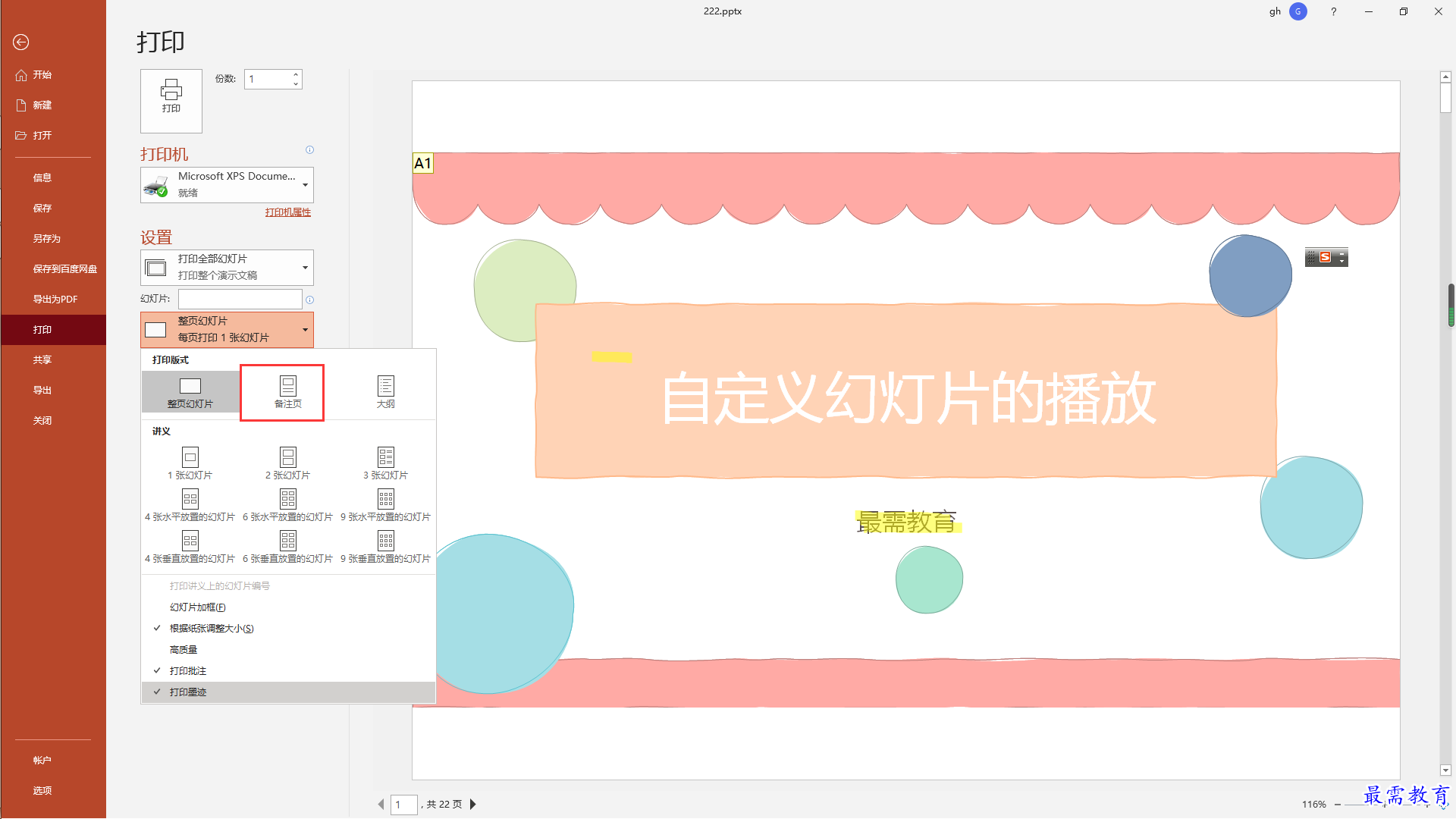1456x819 pixels.
Task: Click the preview scrollbar up arrow
Action: [1445, 77]
